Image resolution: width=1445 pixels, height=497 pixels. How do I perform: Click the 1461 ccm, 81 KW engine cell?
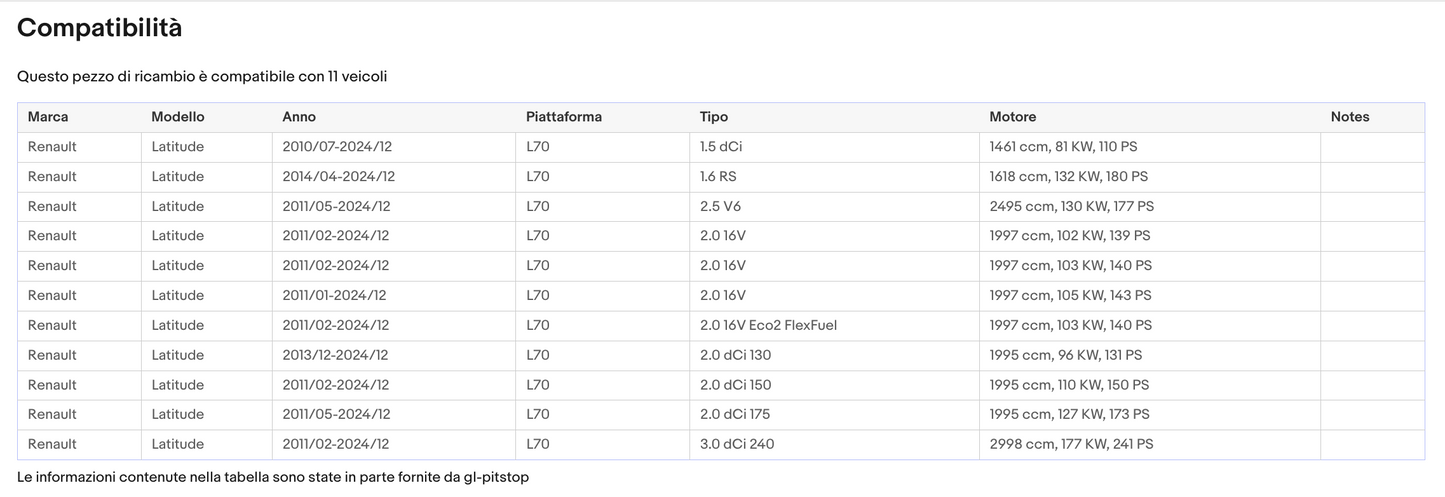click(x=1063, y=147)
